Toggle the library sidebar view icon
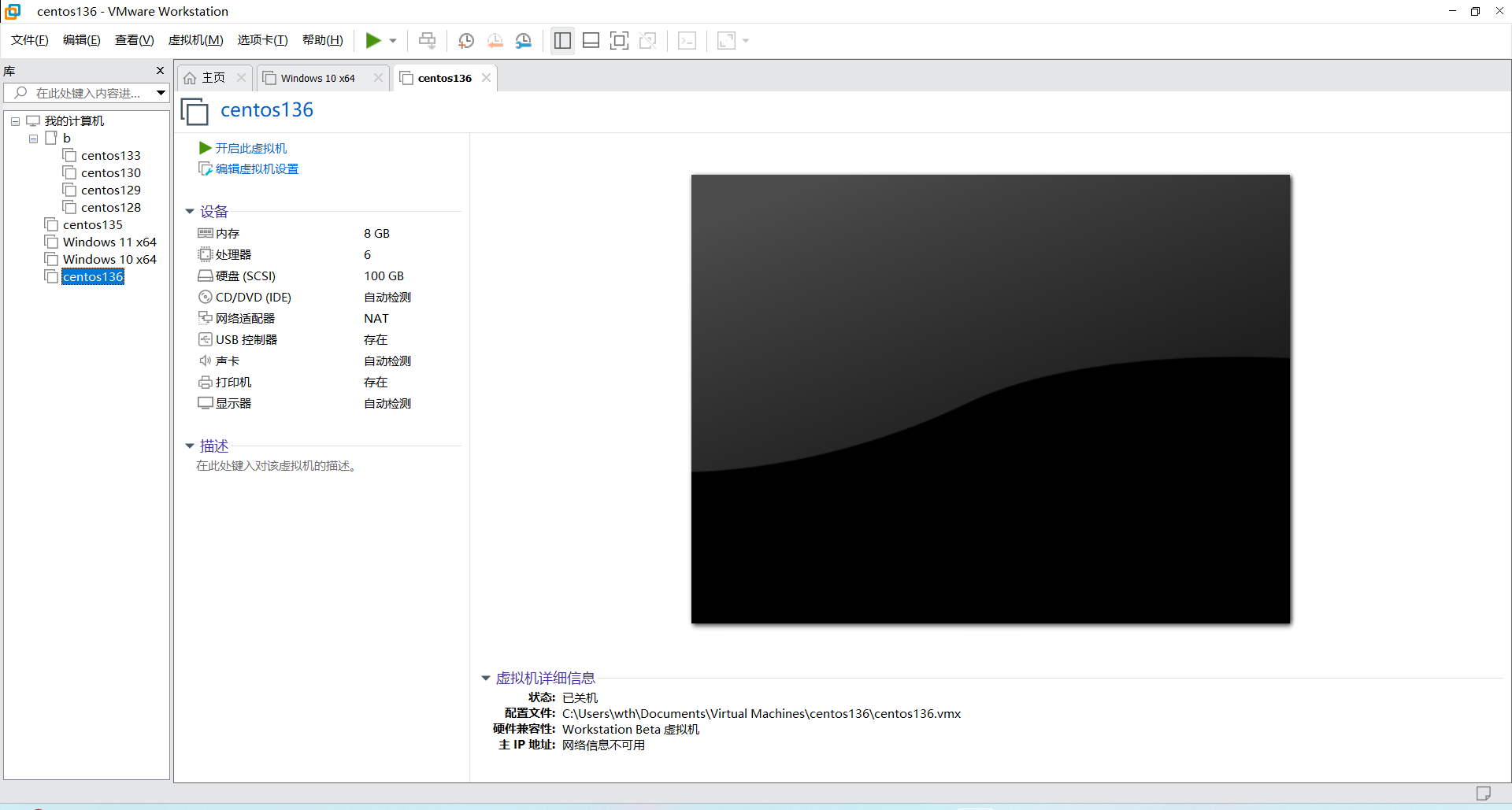 tap(562, 40)
